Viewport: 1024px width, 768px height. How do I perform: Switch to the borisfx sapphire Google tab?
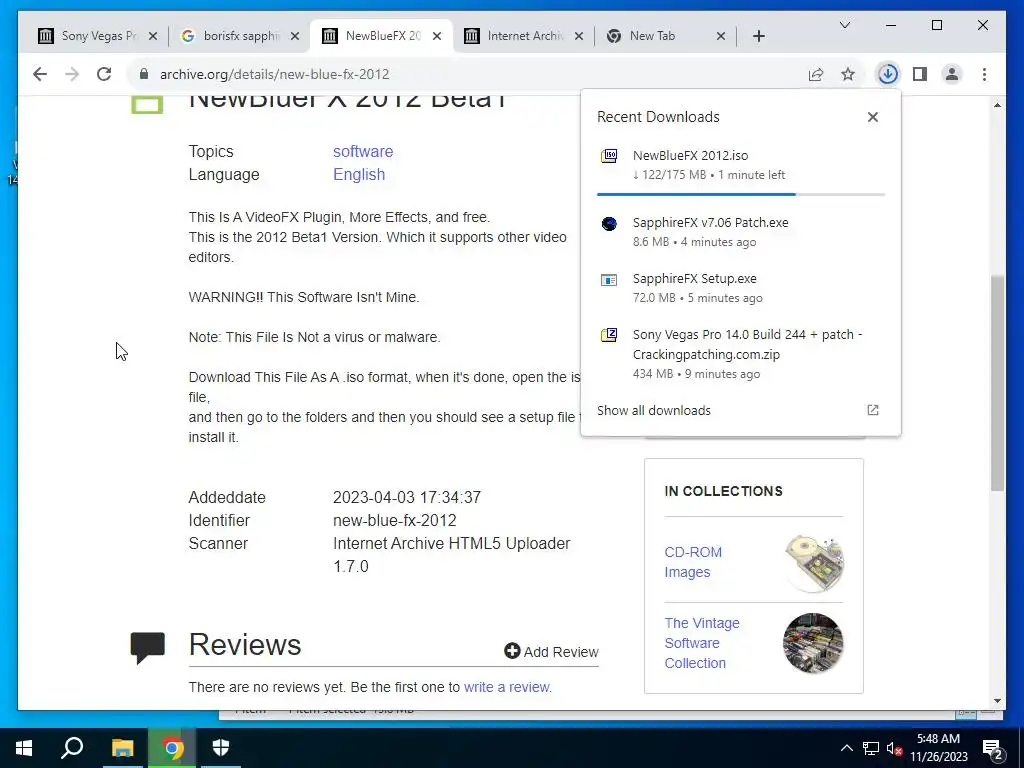pos(241,36)
